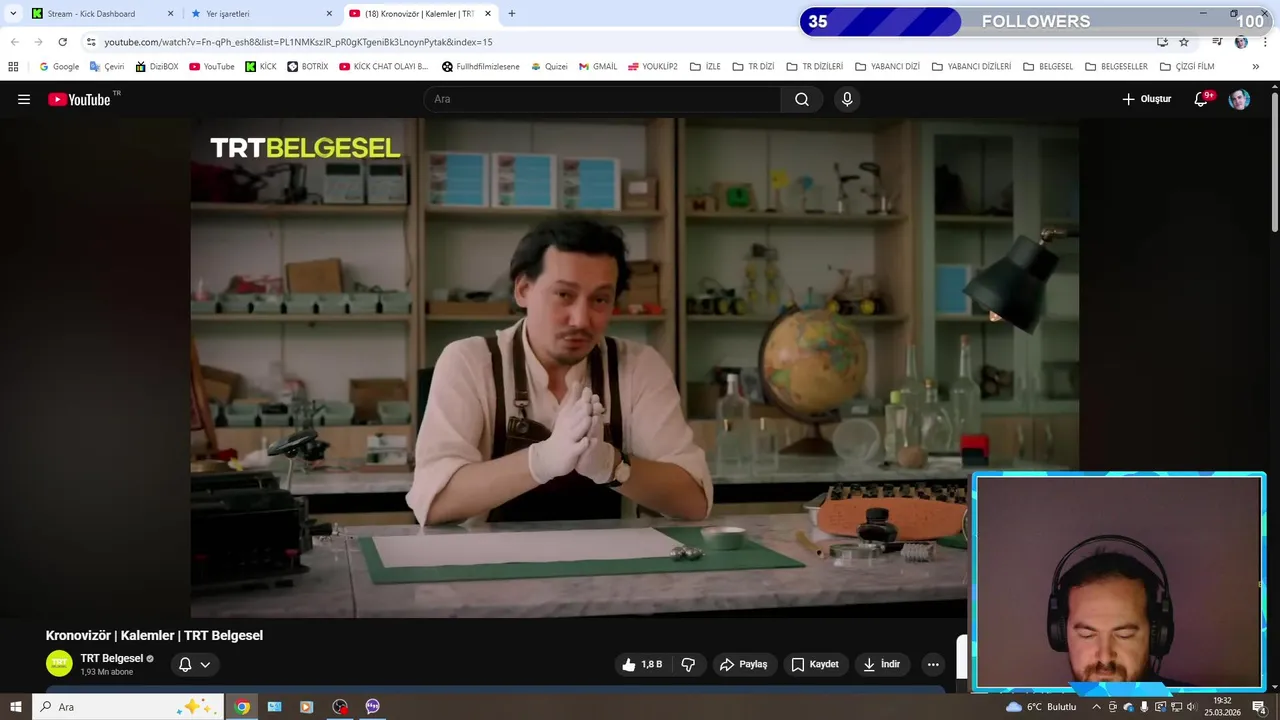Open the GMAİL bookmark

[598, 67]
